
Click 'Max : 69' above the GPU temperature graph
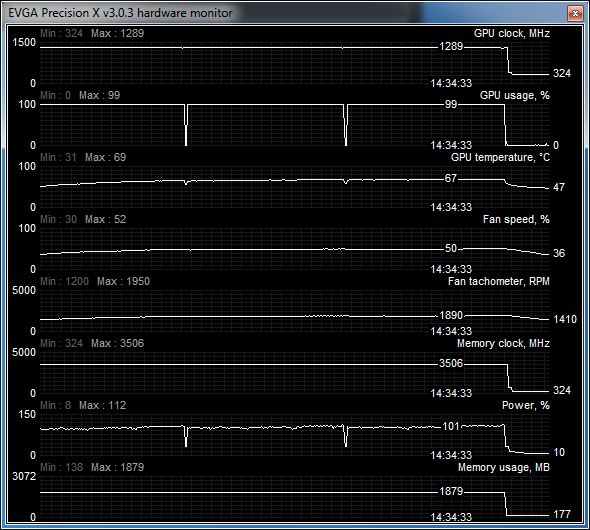click(x=105, y=158)
